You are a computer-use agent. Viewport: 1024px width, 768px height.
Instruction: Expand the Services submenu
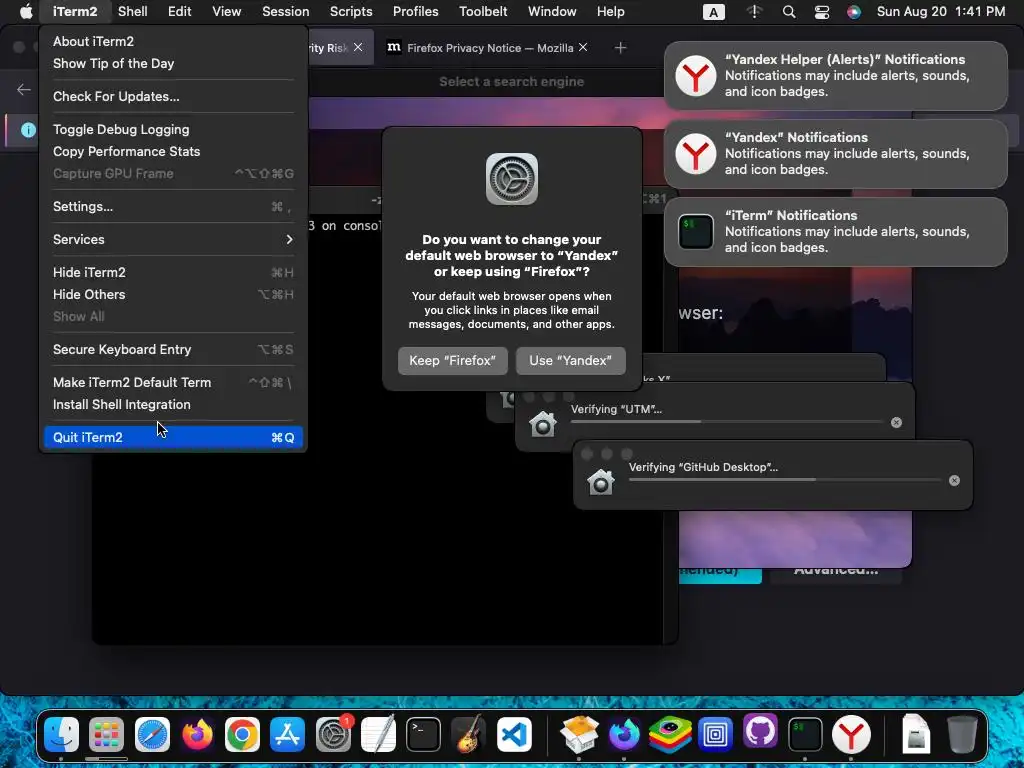[173, 240]
